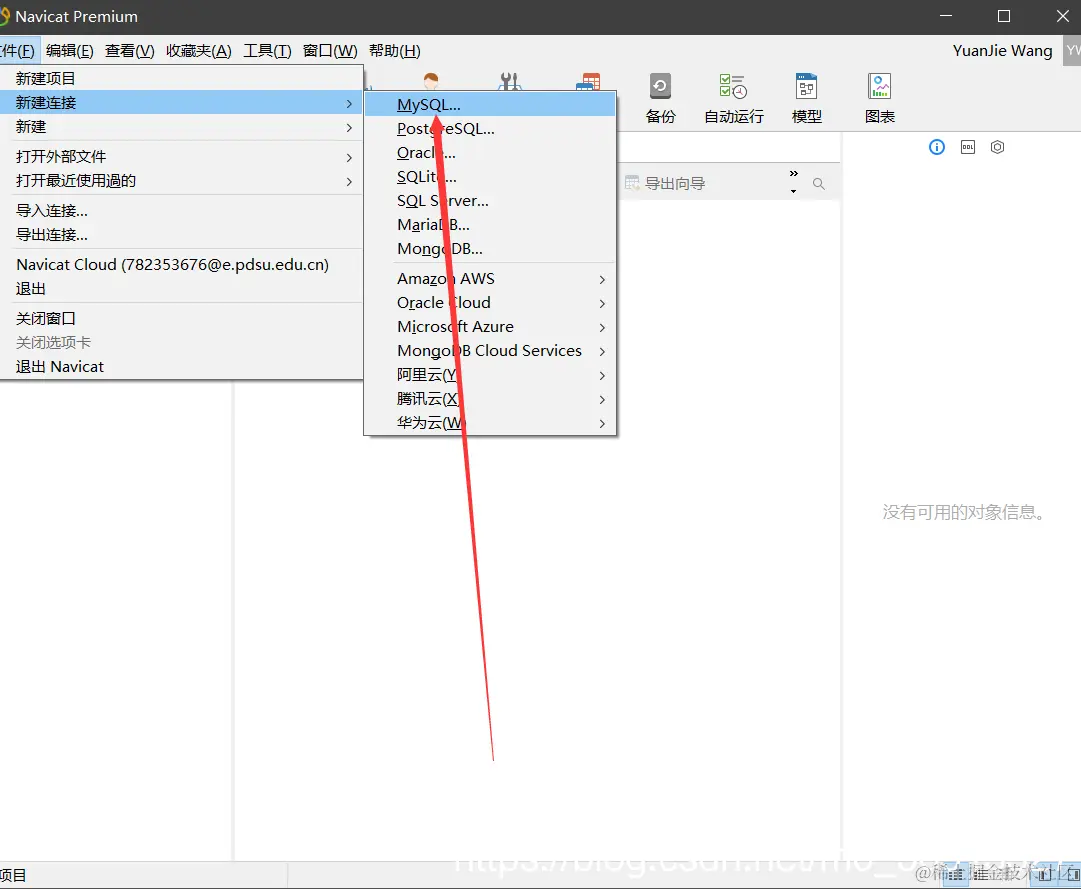This screenshot has height=889, width=1081.
Task: Open the Automation (自动运行) toolbar icon
Action: coord(734,98)
